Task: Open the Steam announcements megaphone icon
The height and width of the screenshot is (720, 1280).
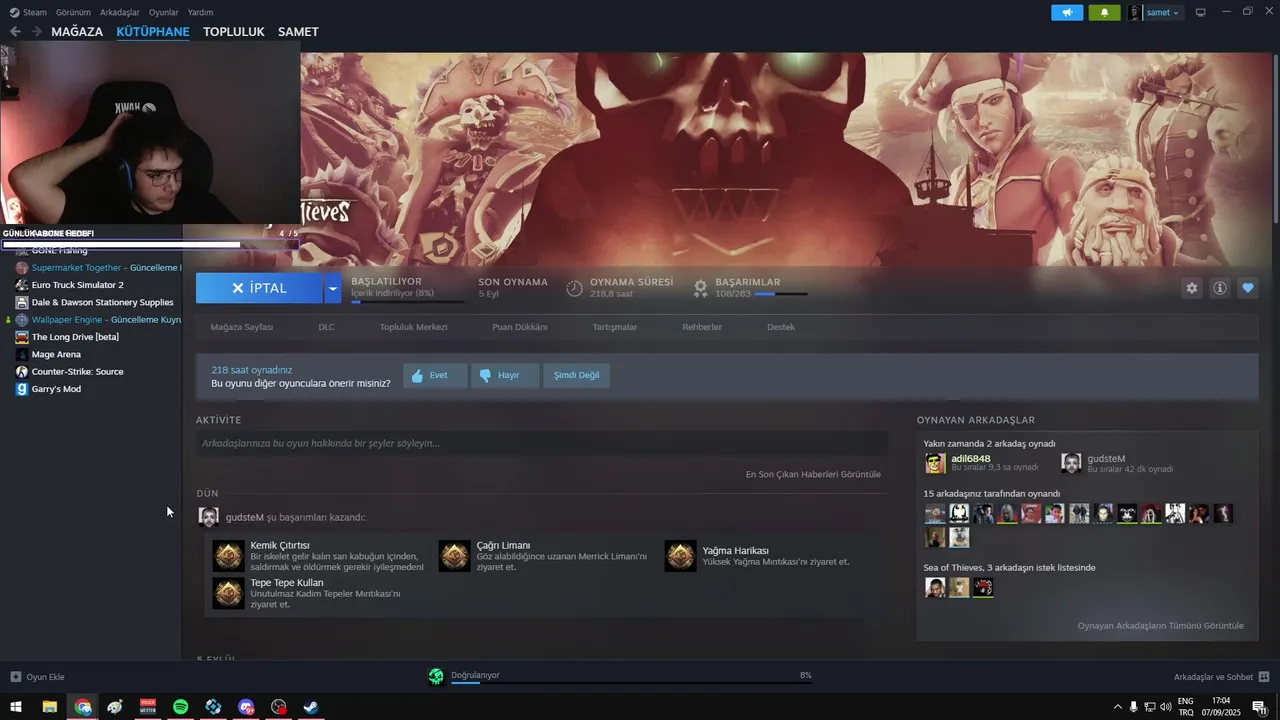Action: click(1067, 13)
